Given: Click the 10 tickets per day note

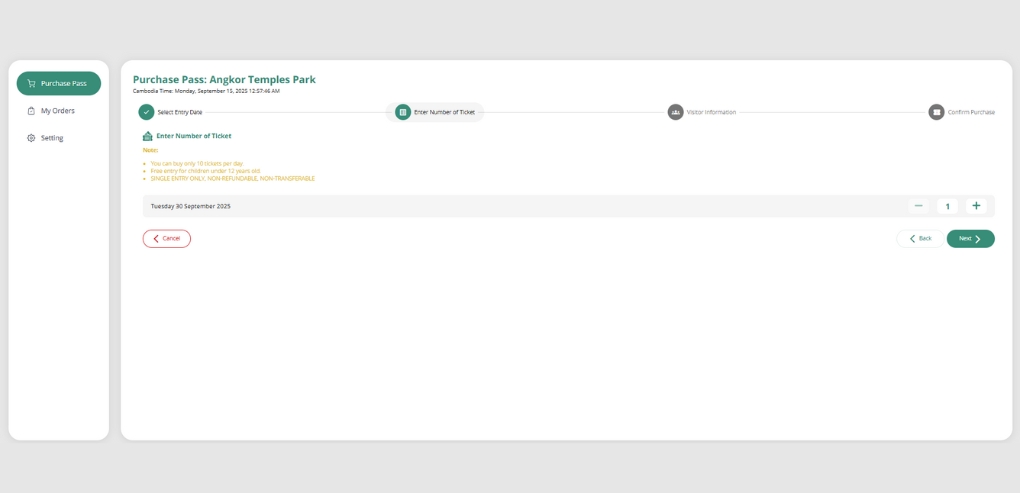Looking at the screenshot, I should coord(197,163).
